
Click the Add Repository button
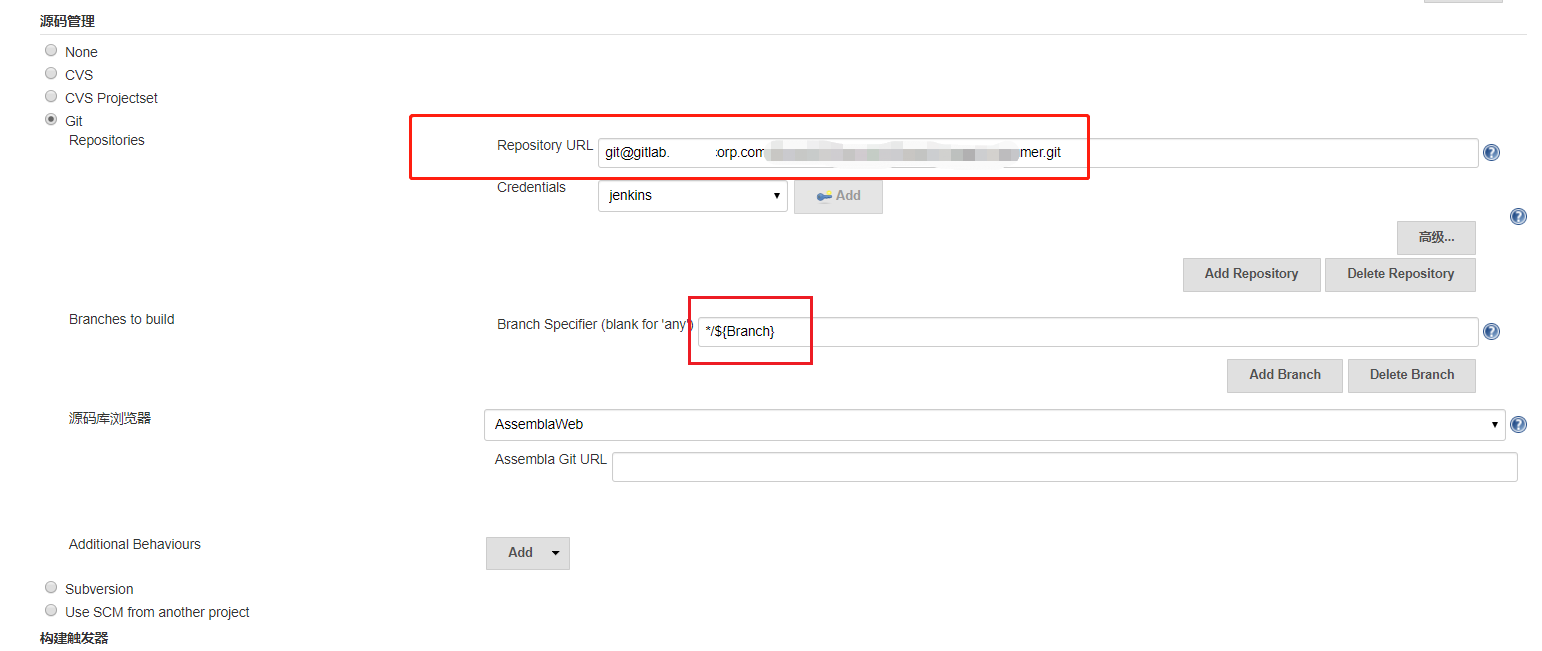(x=1251, y=274)
